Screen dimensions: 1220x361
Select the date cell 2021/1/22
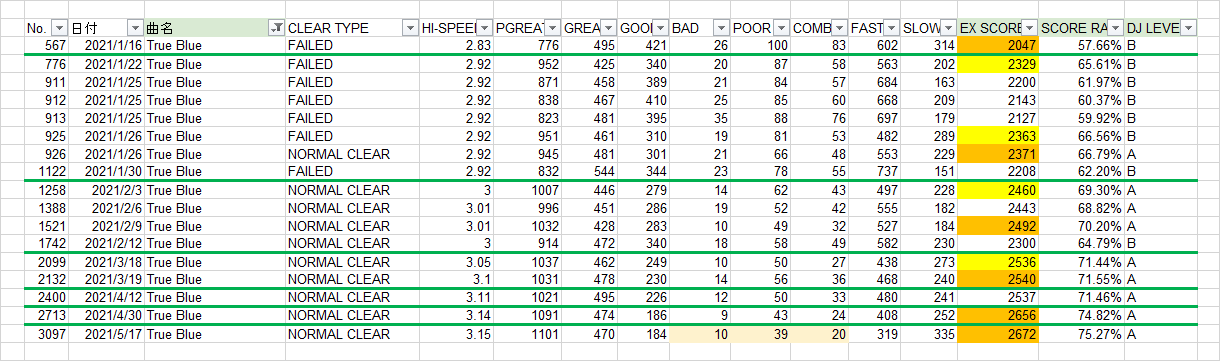(106, 65)
